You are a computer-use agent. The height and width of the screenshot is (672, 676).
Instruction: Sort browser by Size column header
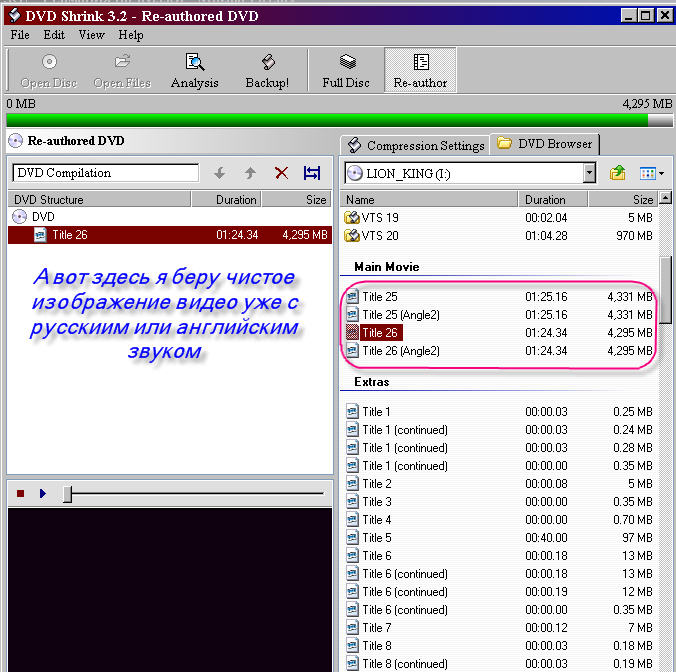tap(623, 200)
